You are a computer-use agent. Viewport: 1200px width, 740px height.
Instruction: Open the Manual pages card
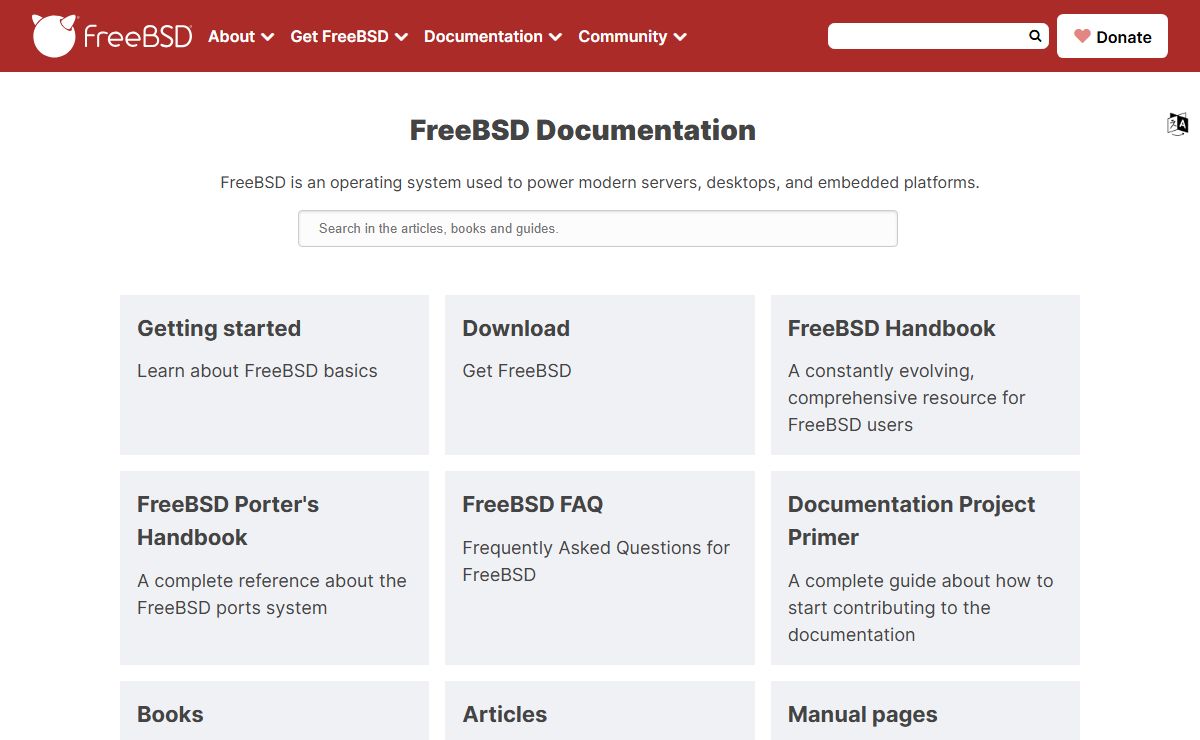click(925, 711)
